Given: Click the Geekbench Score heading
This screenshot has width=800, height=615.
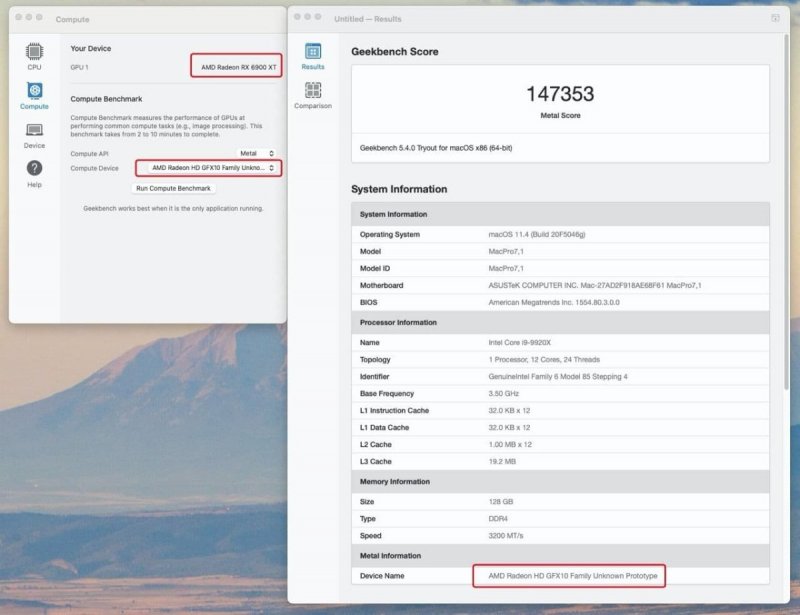Looking at the screenshot, I should point(394,52).
